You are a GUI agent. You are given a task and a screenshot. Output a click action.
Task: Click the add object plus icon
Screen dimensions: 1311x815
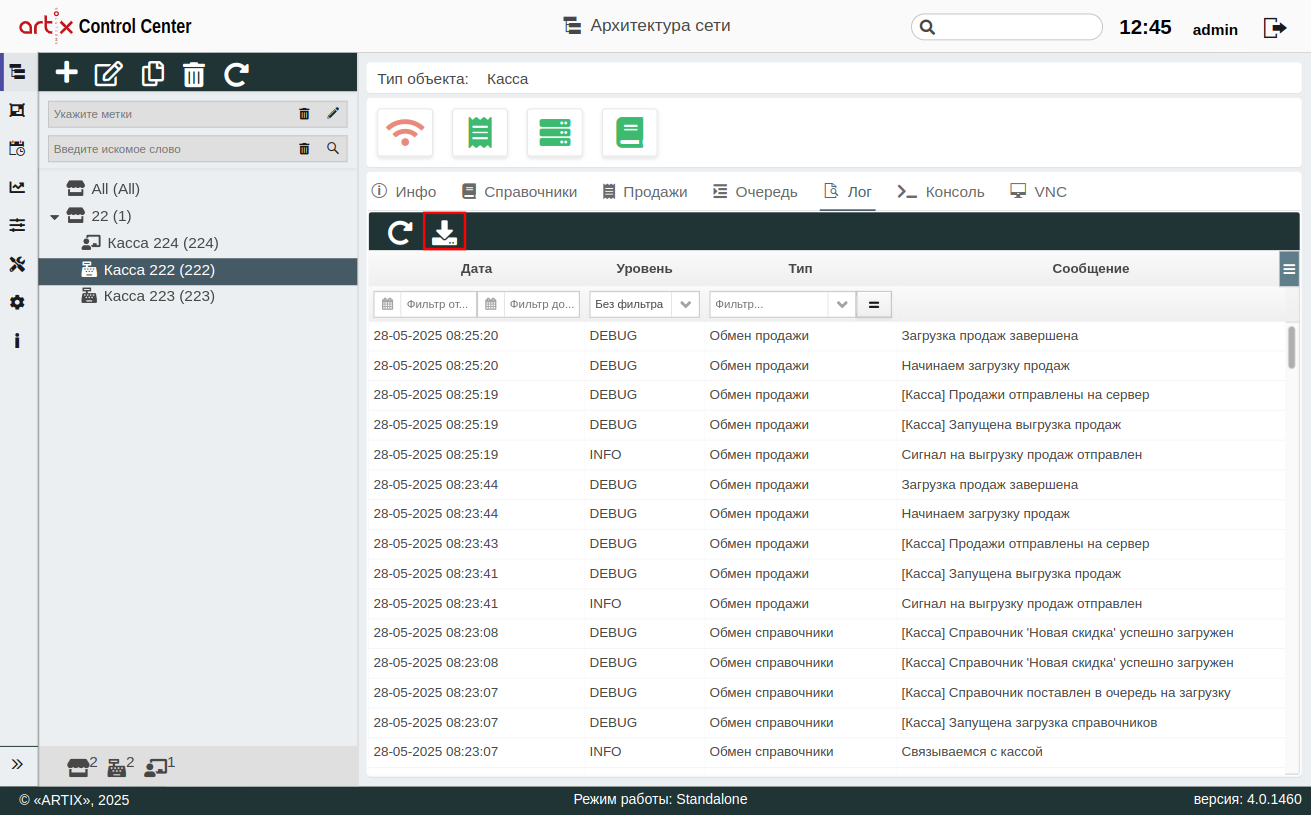tap(66, 73)
